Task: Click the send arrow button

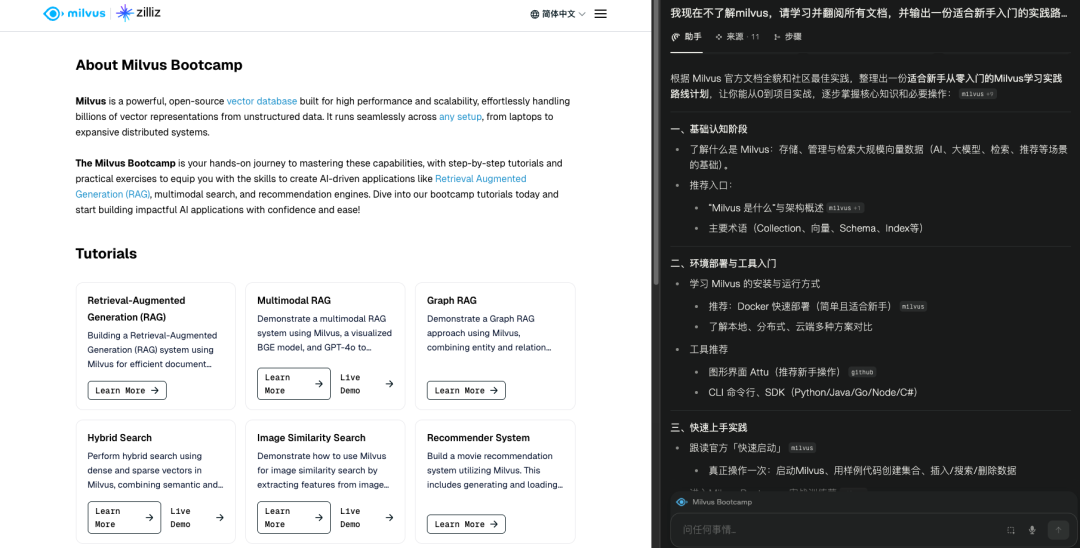Action: [1058, 529]
